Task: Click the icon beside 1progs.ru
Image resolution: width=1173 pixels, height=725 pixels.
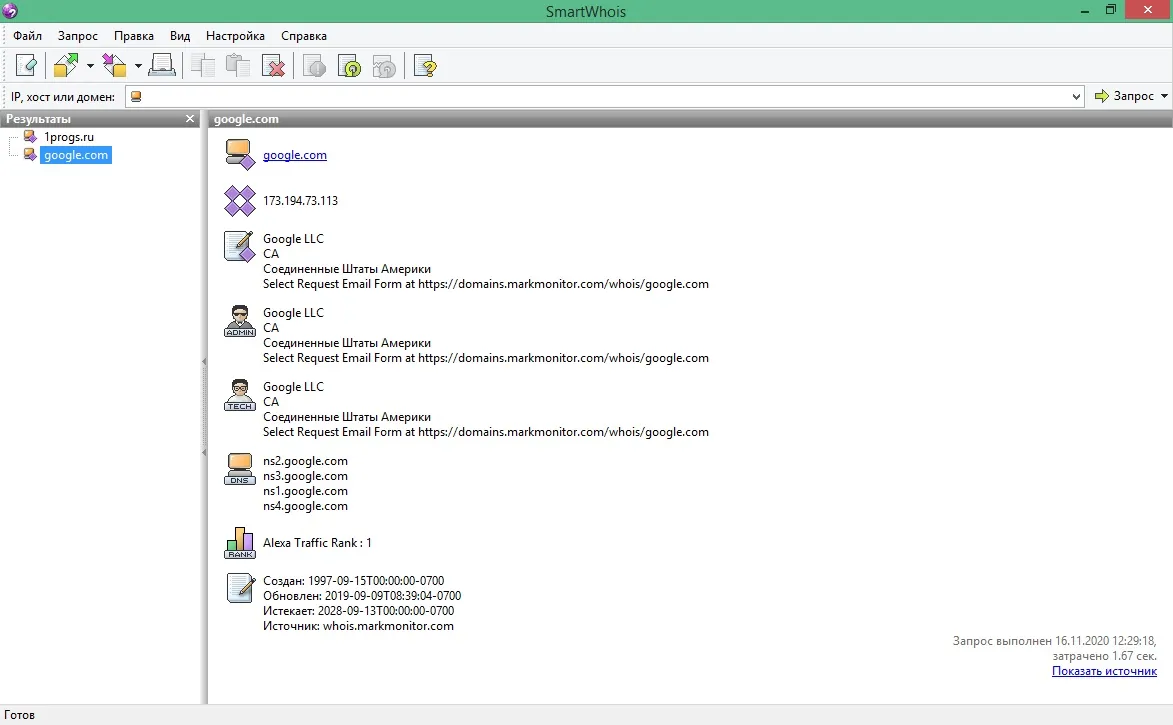Action: [x=30, y=136]
